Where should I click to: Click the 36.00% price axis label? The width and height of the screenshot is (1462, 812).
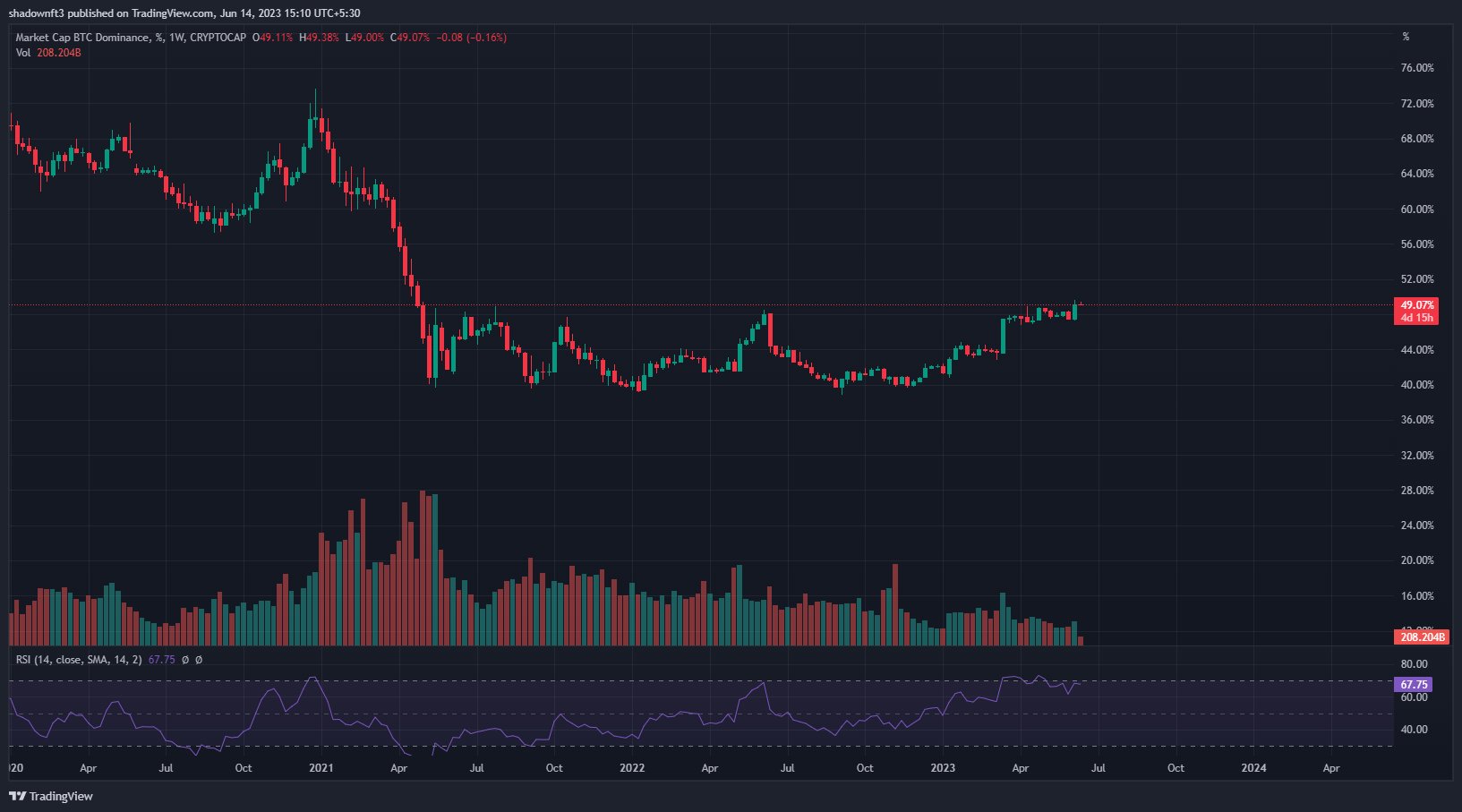(x=1417, y=420)
